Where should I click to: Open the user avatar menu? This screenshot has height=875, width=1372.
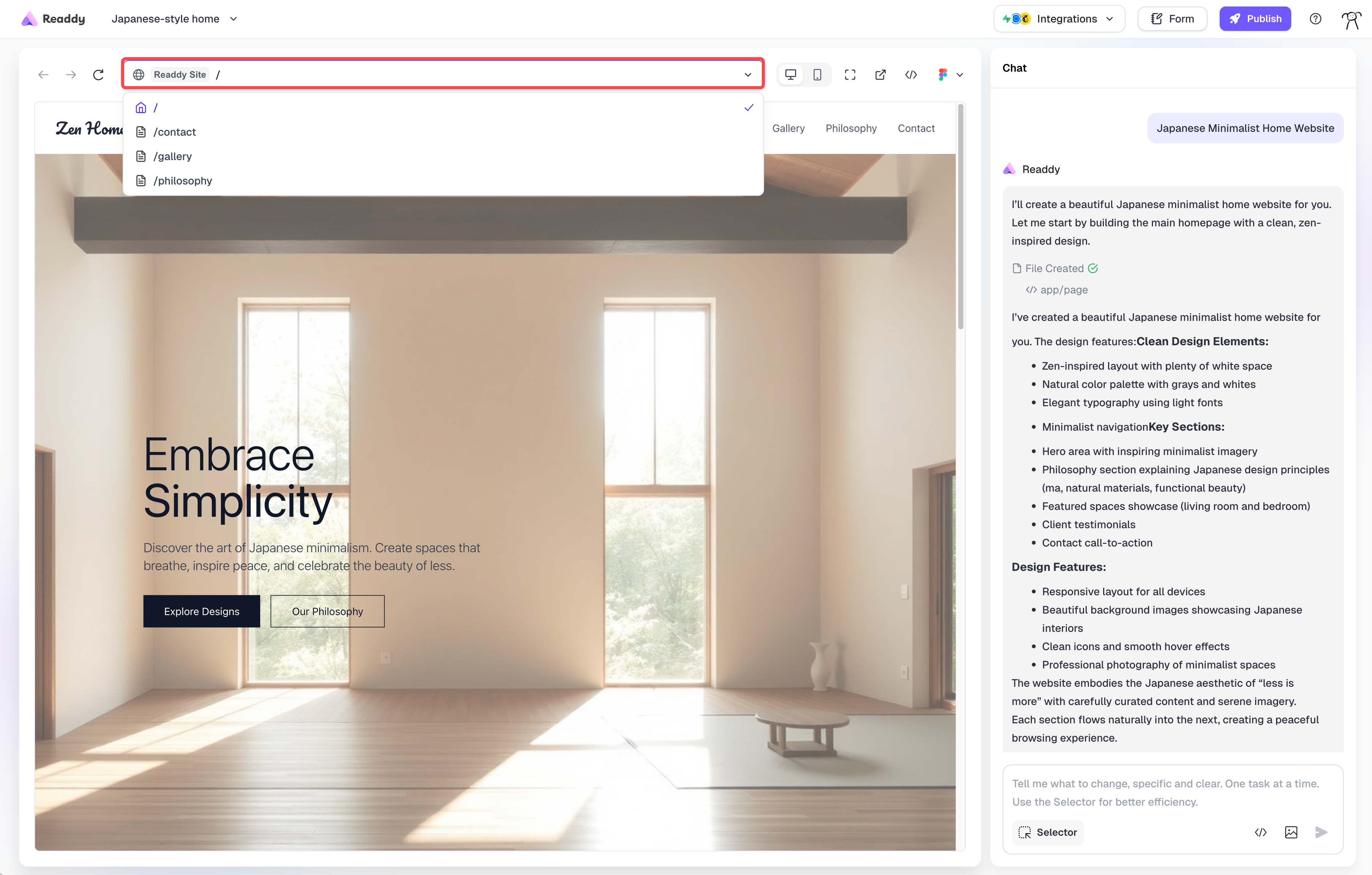click(1350, 19)
